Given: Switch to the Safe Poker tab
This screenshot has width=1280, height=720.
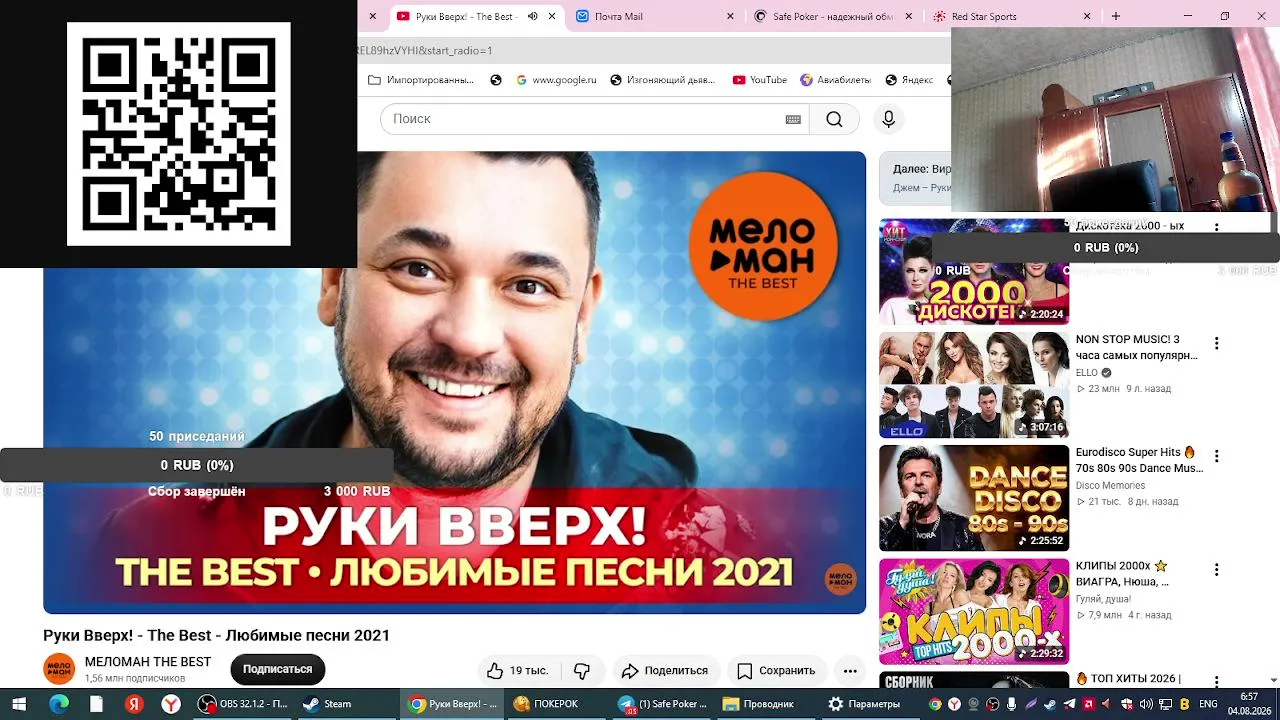Looking at the screenshot, I should (833, 16).
